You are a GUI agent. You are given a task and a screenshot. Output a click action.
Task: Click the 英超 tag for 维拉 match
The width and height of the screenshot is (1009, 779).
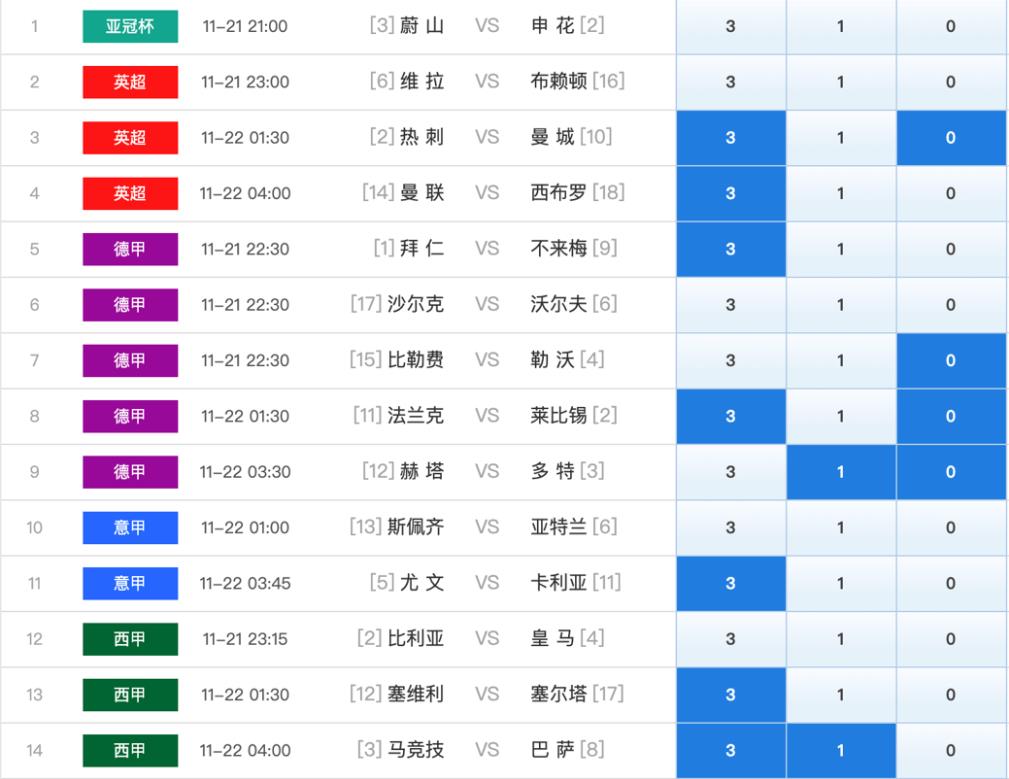130,82
